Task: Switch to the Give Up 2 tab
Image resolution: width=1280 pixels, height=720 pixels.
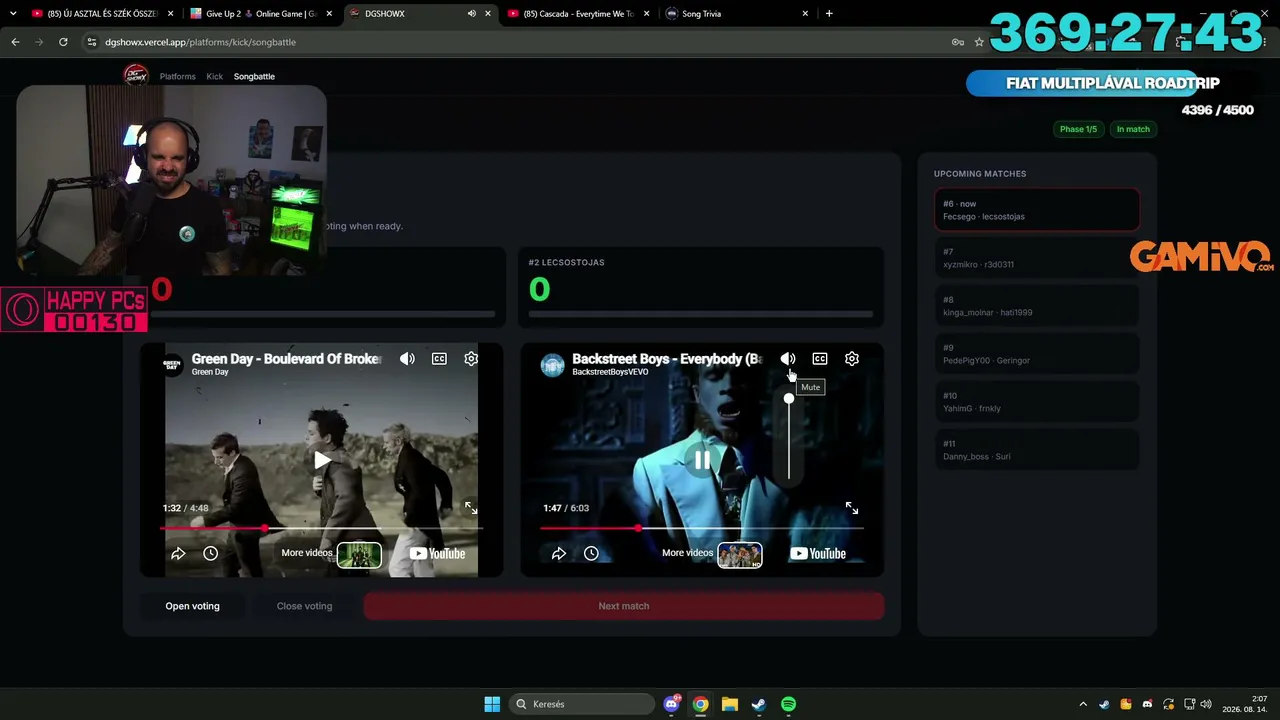Action: point(261,14)
